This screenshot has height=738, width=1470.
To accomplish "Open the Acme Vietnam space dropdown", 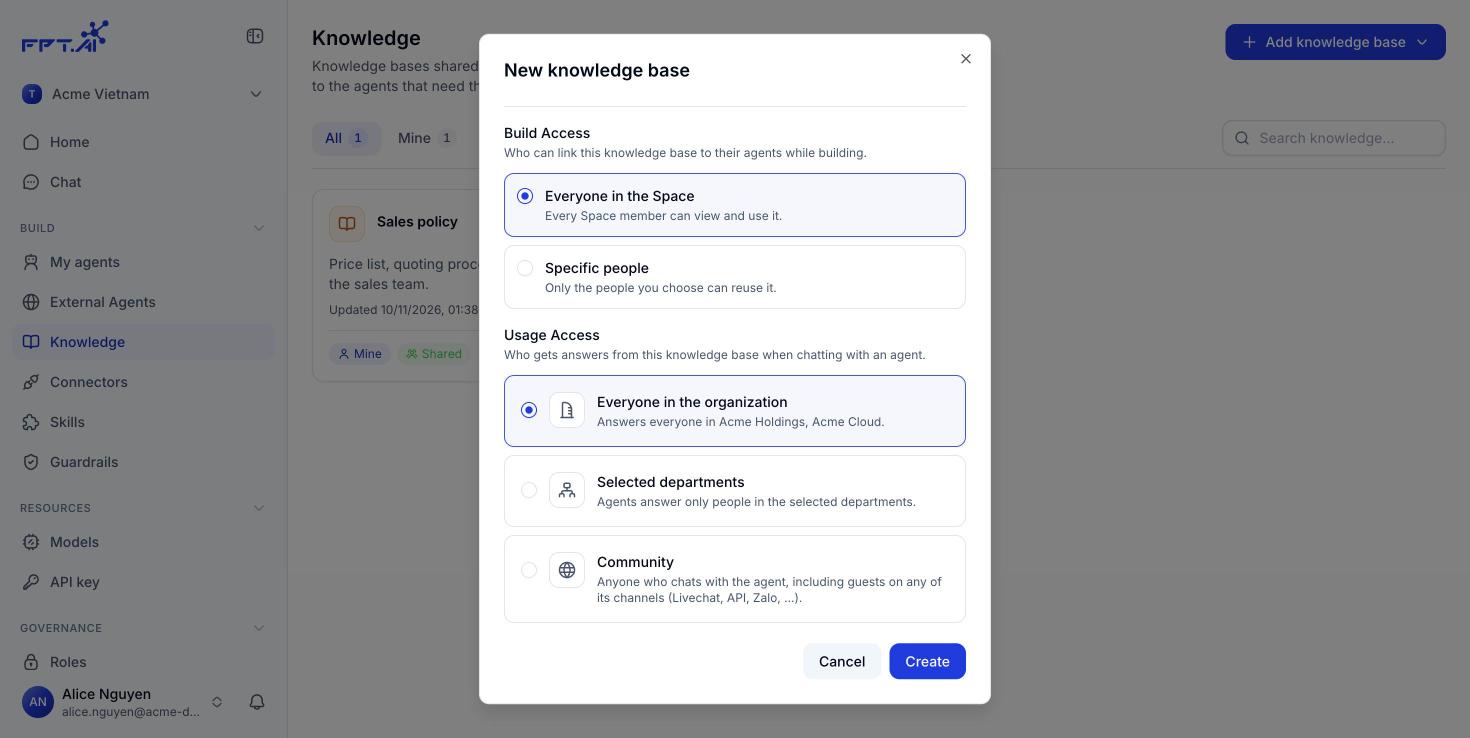I will tap(143, 94).
